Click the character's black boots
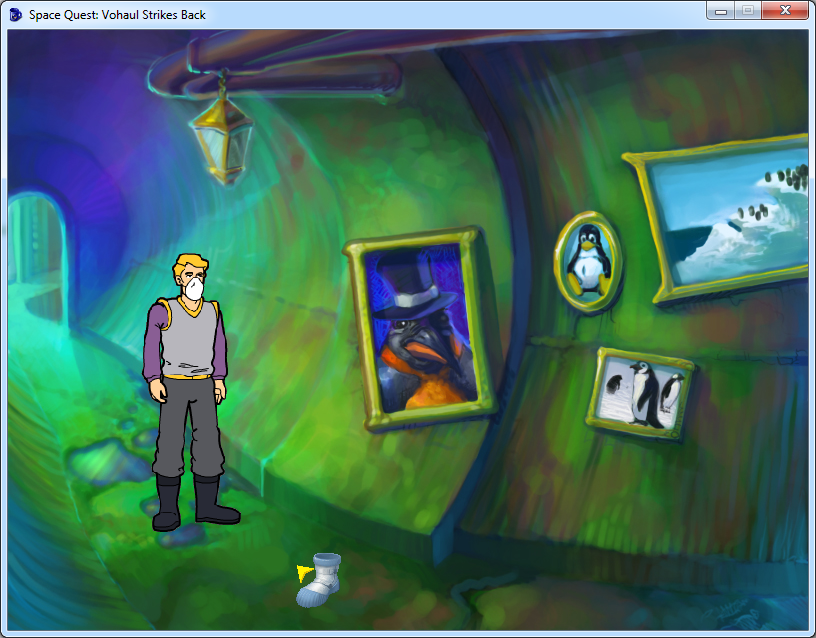 195,501
